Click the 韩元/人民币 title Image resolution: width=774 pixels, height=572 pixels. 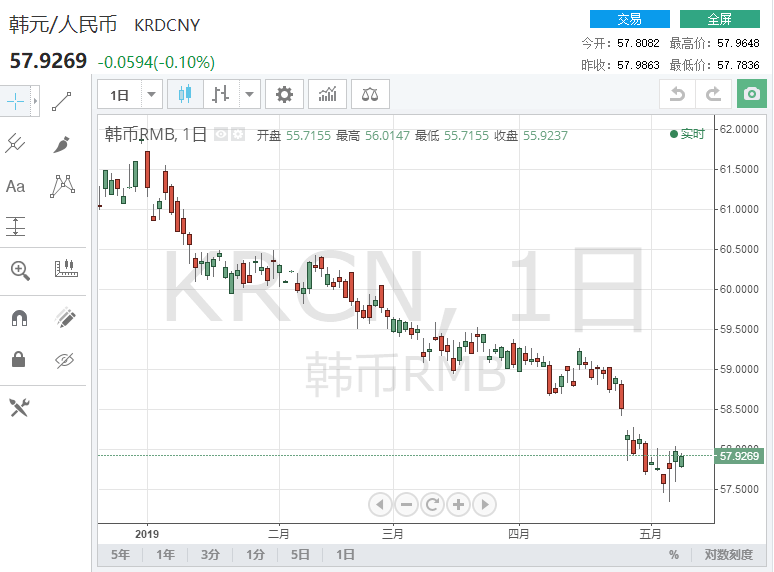pyautogui.click(x=63, y=25)
